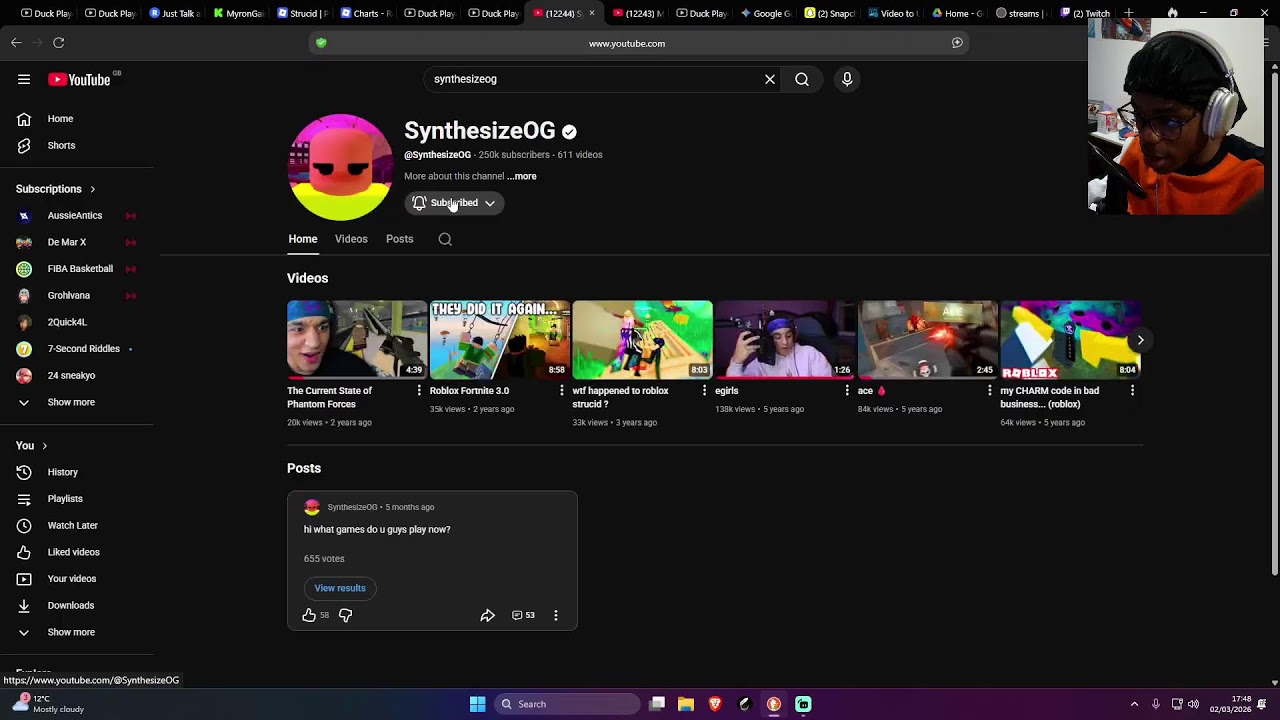1280x720 pixels.
Task: Open DuckDuckGo browser in the taskbar
Action: [774, 704]
